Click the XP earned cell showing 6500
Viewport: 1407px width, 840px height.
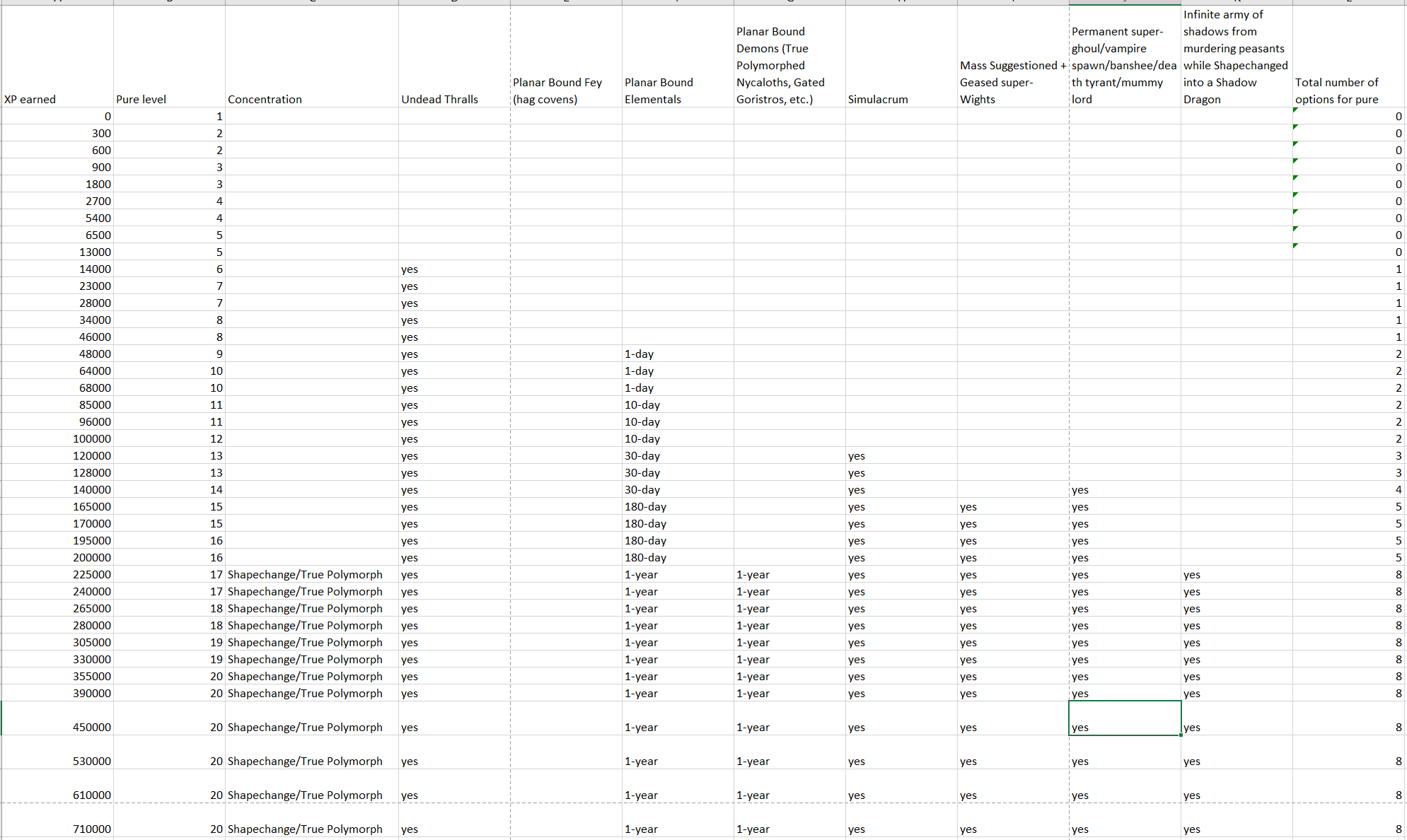click(57, 235)
